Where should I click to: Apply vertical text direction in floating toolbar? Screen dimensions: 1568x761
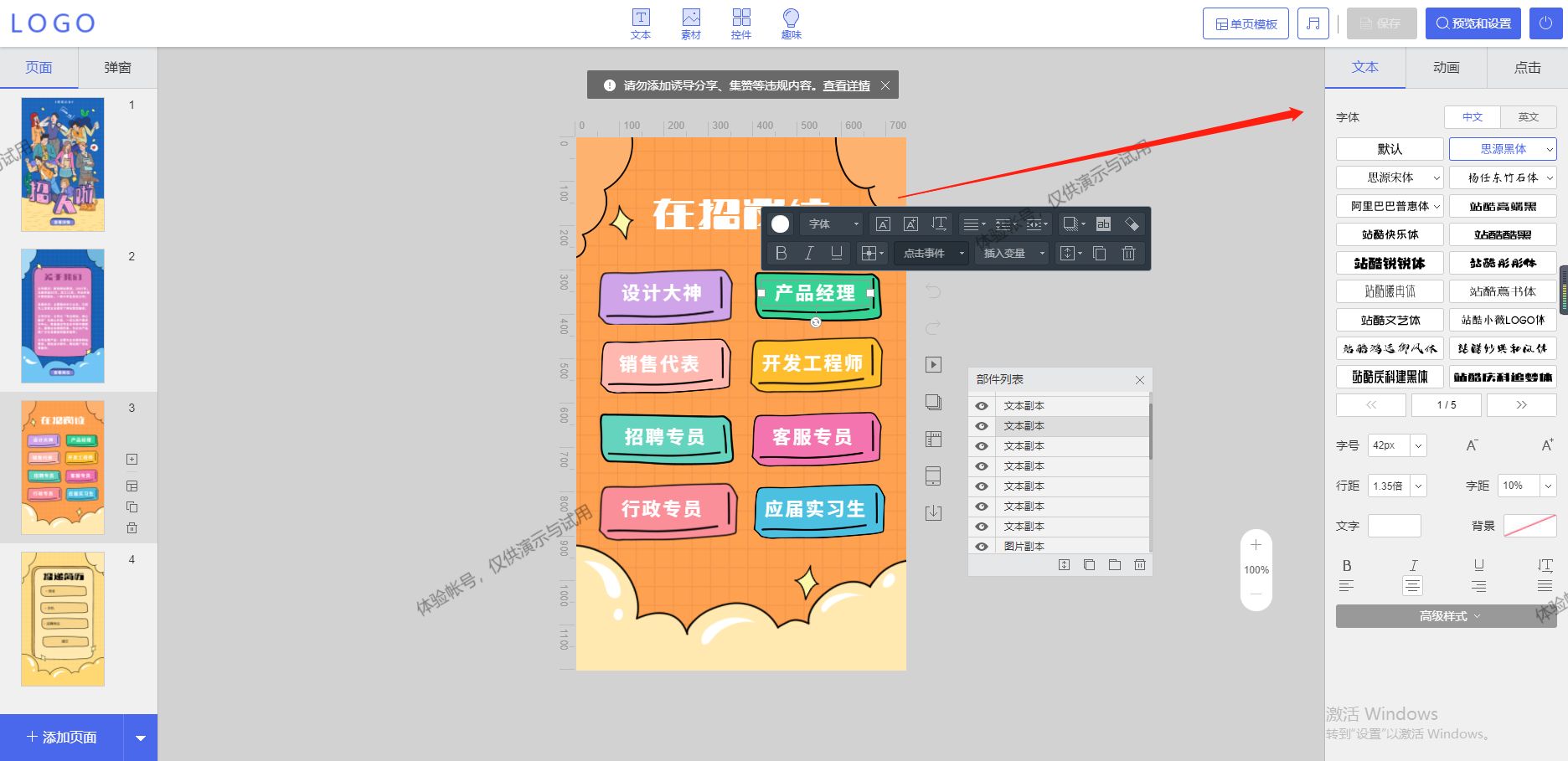[x=939, y=224]
